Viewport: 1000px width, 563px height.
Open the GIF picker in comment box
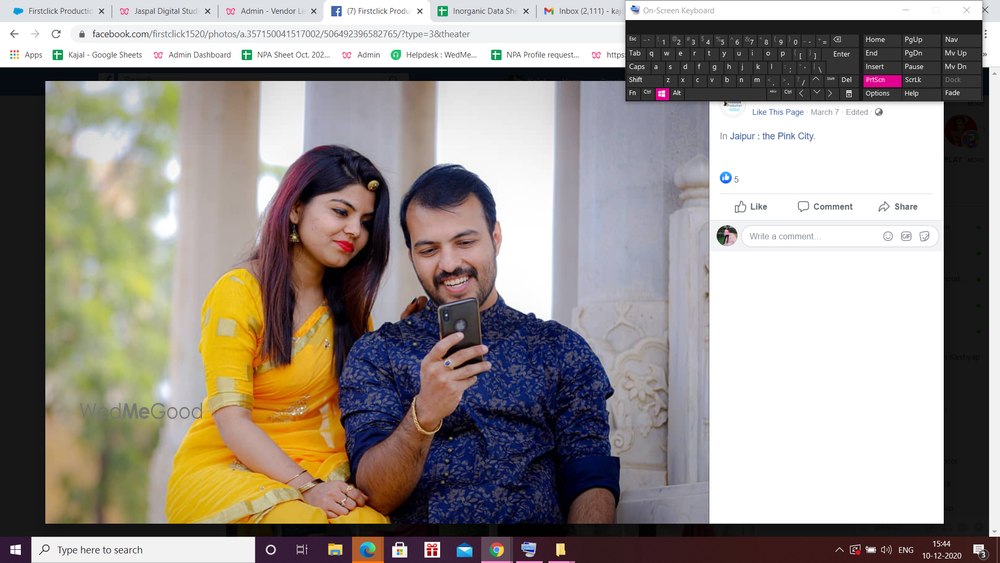(x=906, y=236)
